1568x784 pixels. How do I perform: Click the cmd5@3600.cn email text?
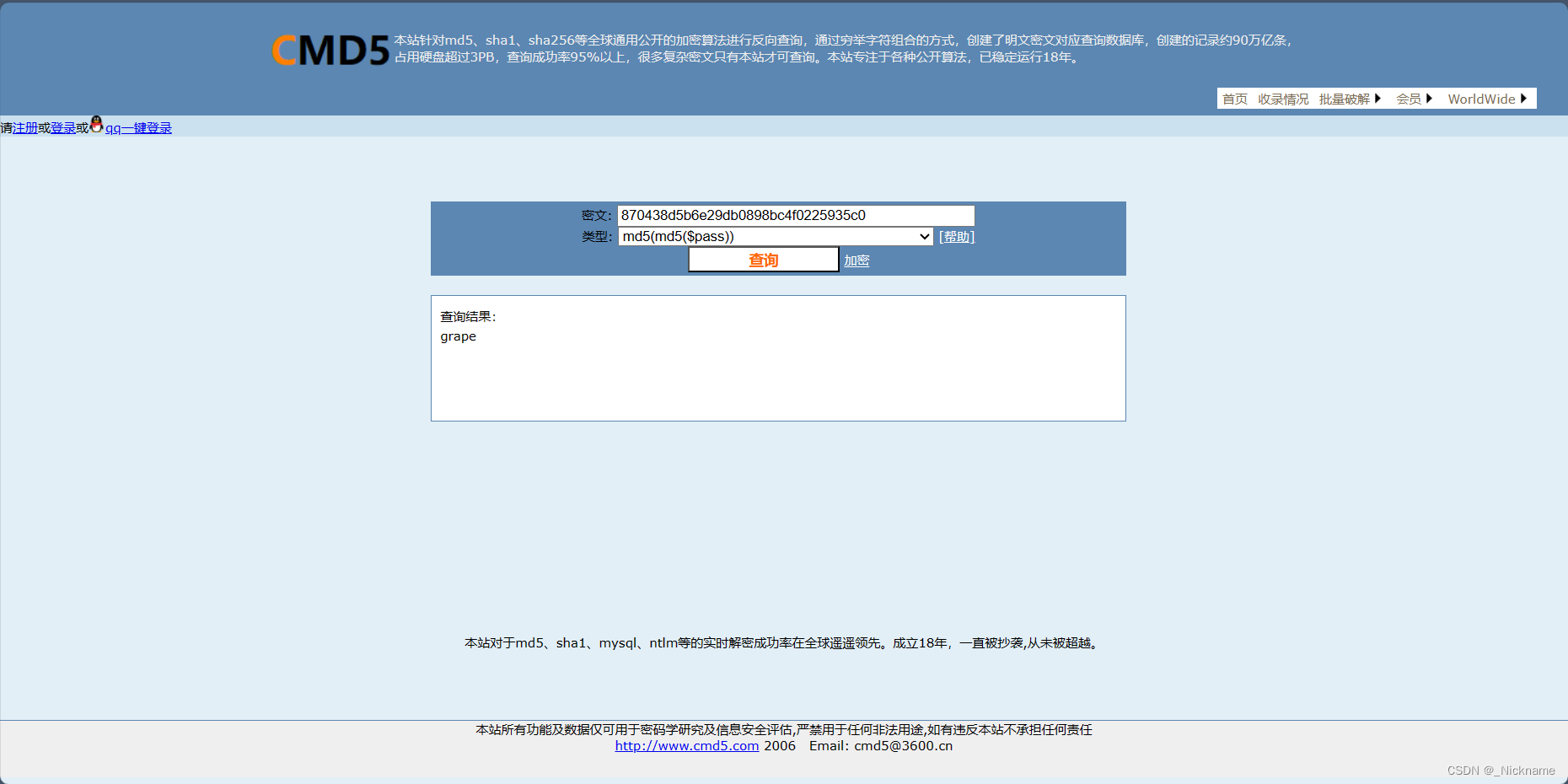(x=904, y=745)
